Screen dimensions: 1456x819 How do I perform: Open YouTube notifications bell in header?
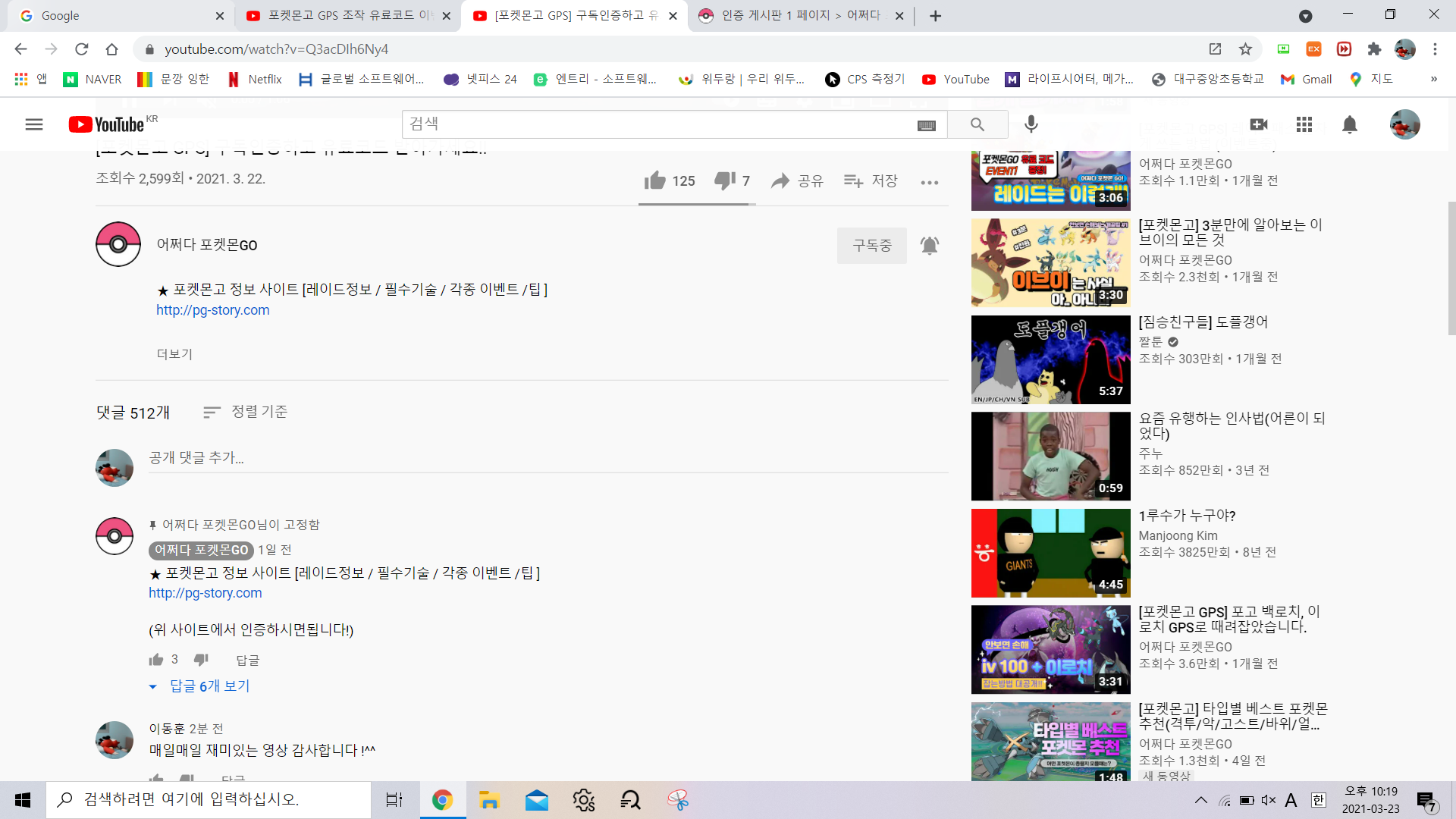pyautogui.click(x=1350, y=124)
